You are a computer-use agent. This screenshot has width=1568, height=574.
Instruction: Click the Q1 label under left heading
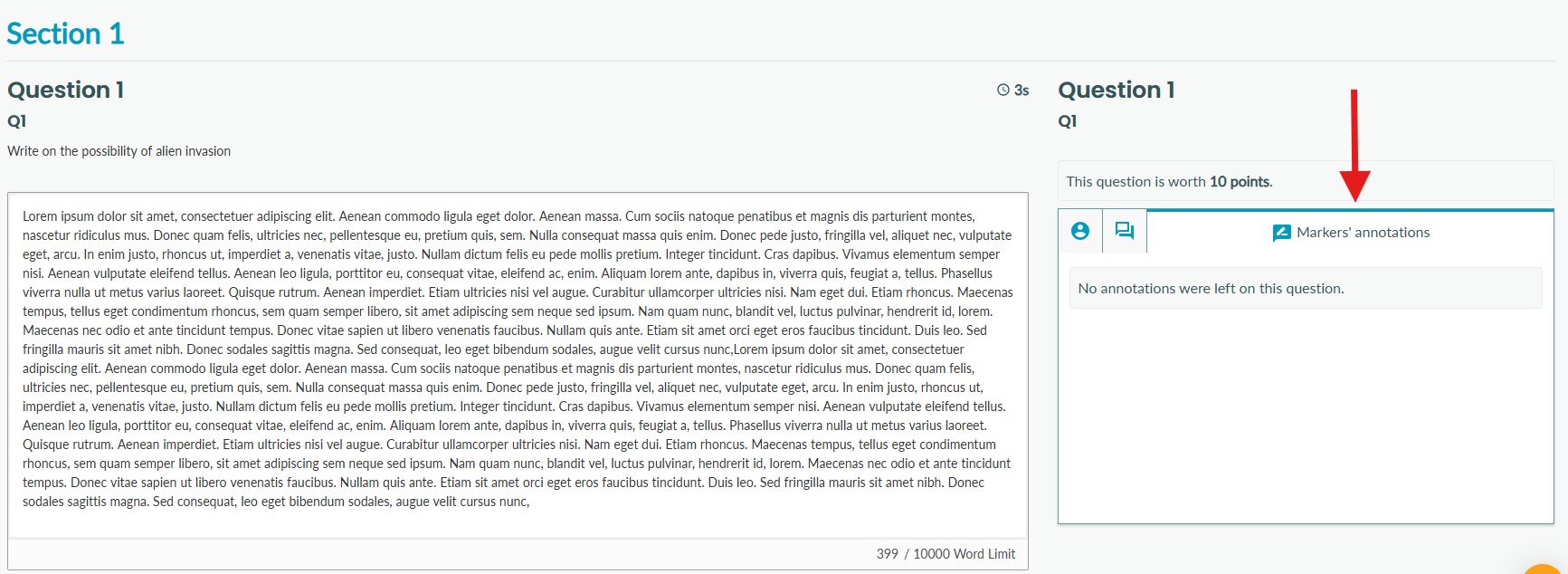[x=17, y=121]
